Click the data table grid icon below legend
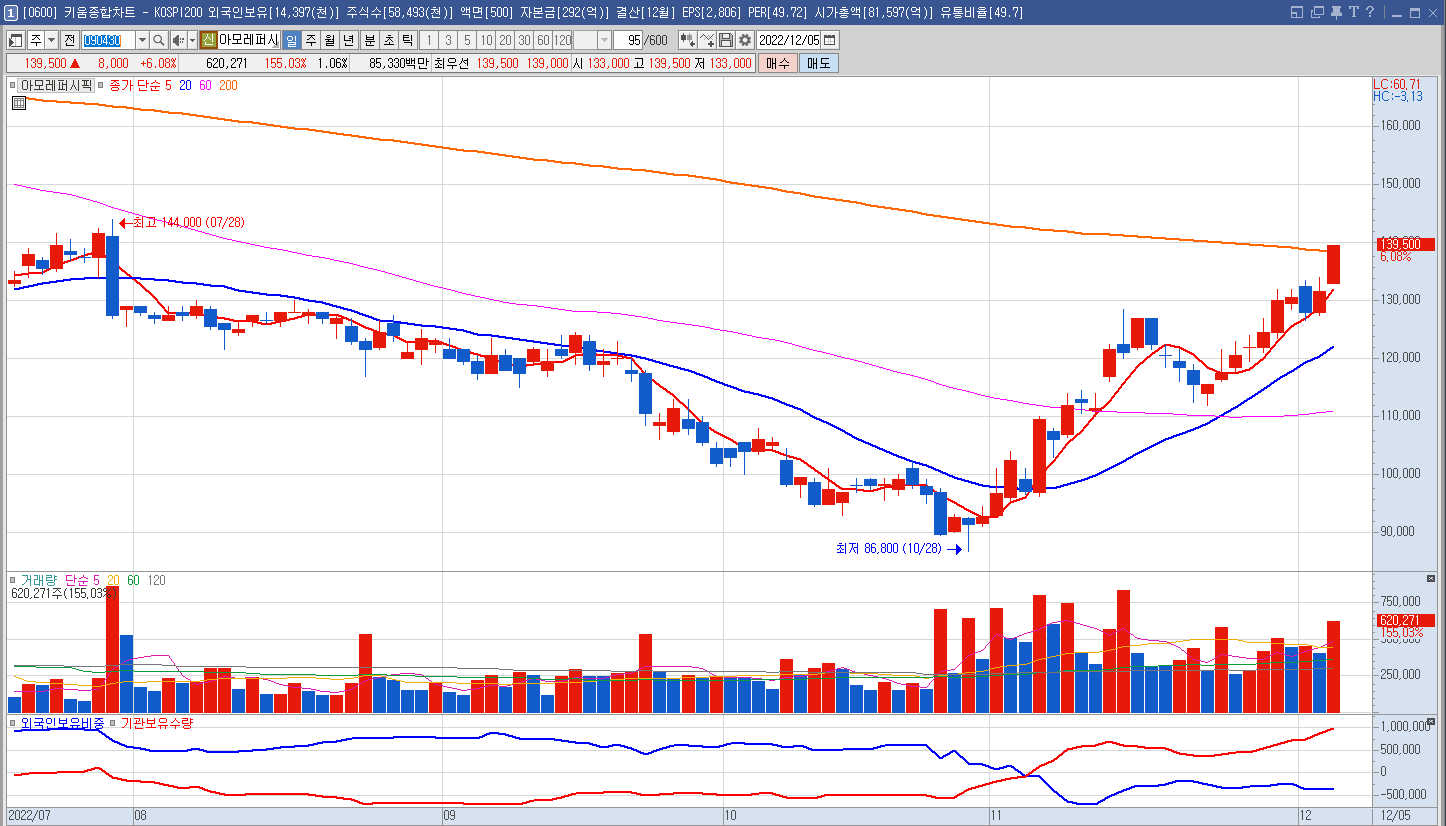Viewport: 1446px width, 826px height. [18, 102]
